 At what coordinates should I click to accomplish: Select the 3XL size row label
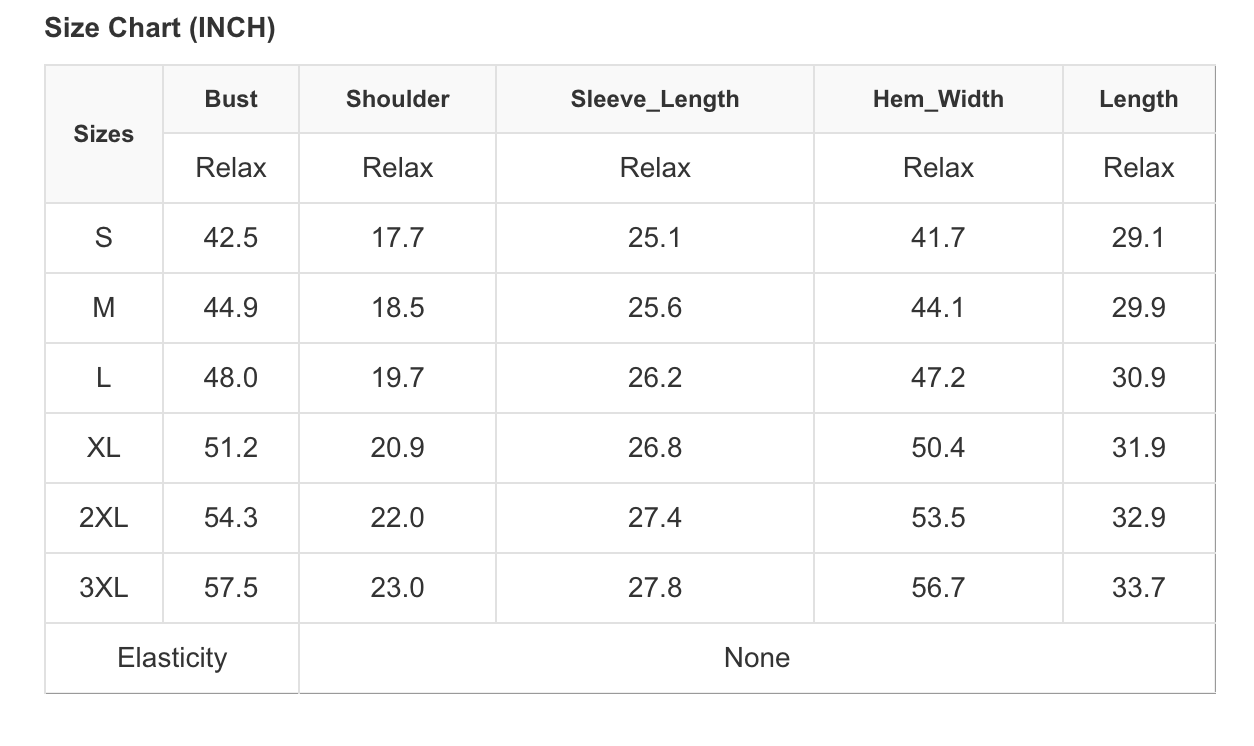[x=104, y=588]
